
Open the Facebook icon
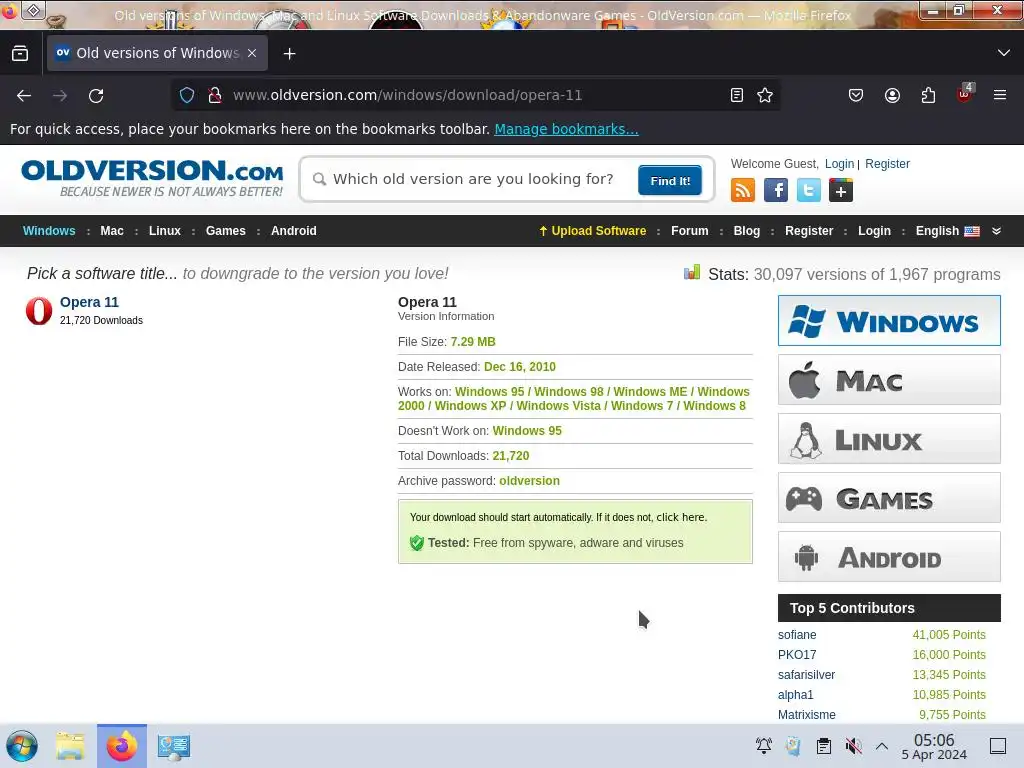click(x=775, y=190)
